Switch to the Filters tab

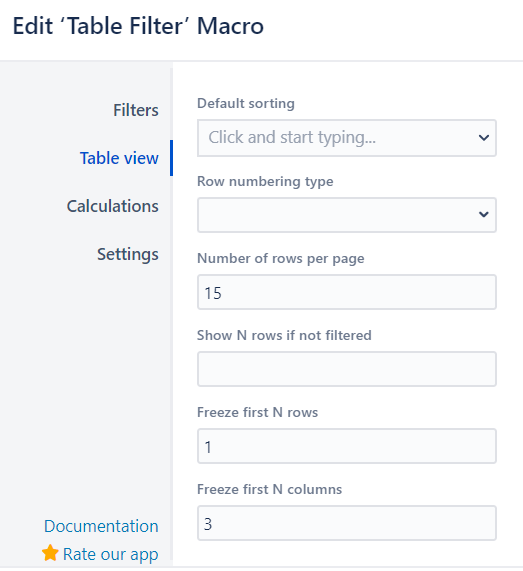(136, 110)
